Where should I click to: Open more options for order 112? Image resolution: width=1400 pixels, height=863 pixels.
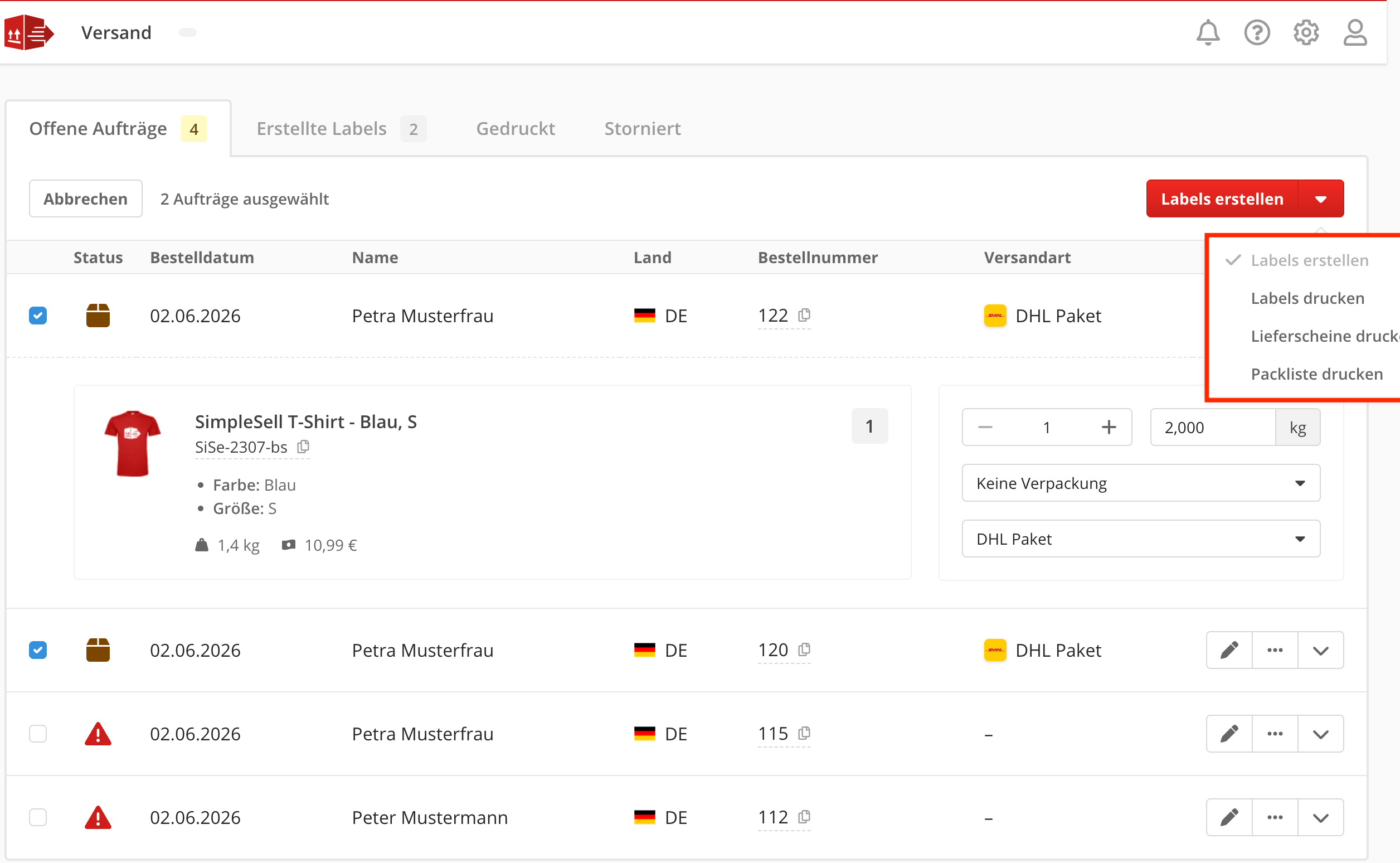tap(1275, 817)
